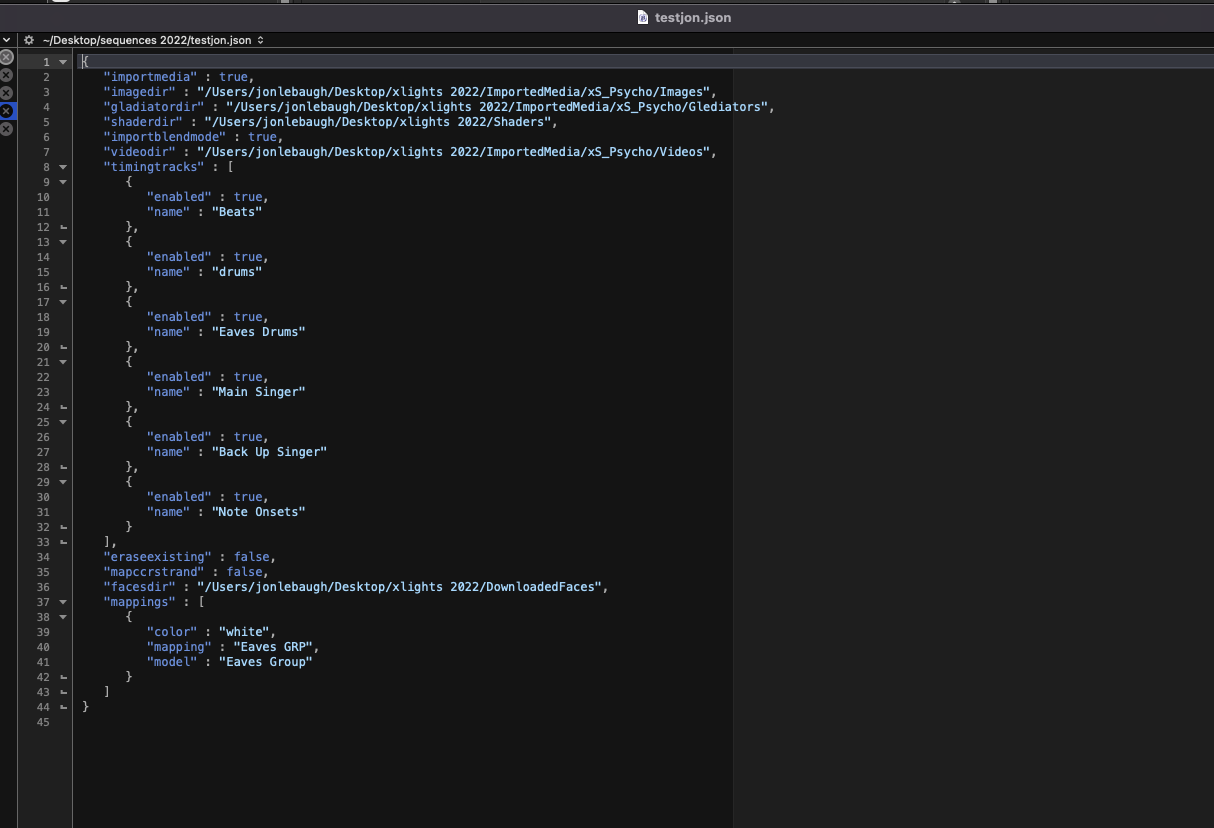Screen dimensions: 1214x828
Task: Collapse the timingtracks array fold on line 8
Action: pos(62,167)
